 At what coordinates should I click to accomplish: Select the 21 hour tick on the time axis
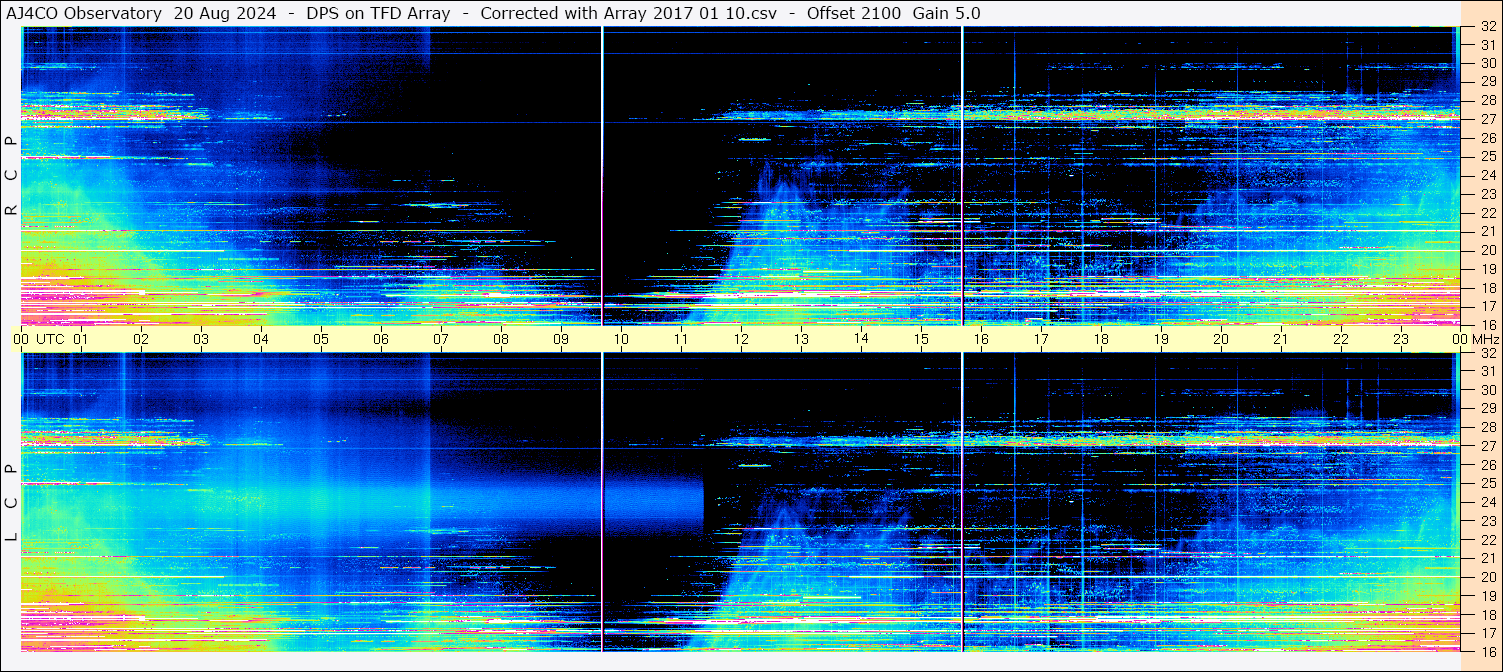[x=1281, y=339]
